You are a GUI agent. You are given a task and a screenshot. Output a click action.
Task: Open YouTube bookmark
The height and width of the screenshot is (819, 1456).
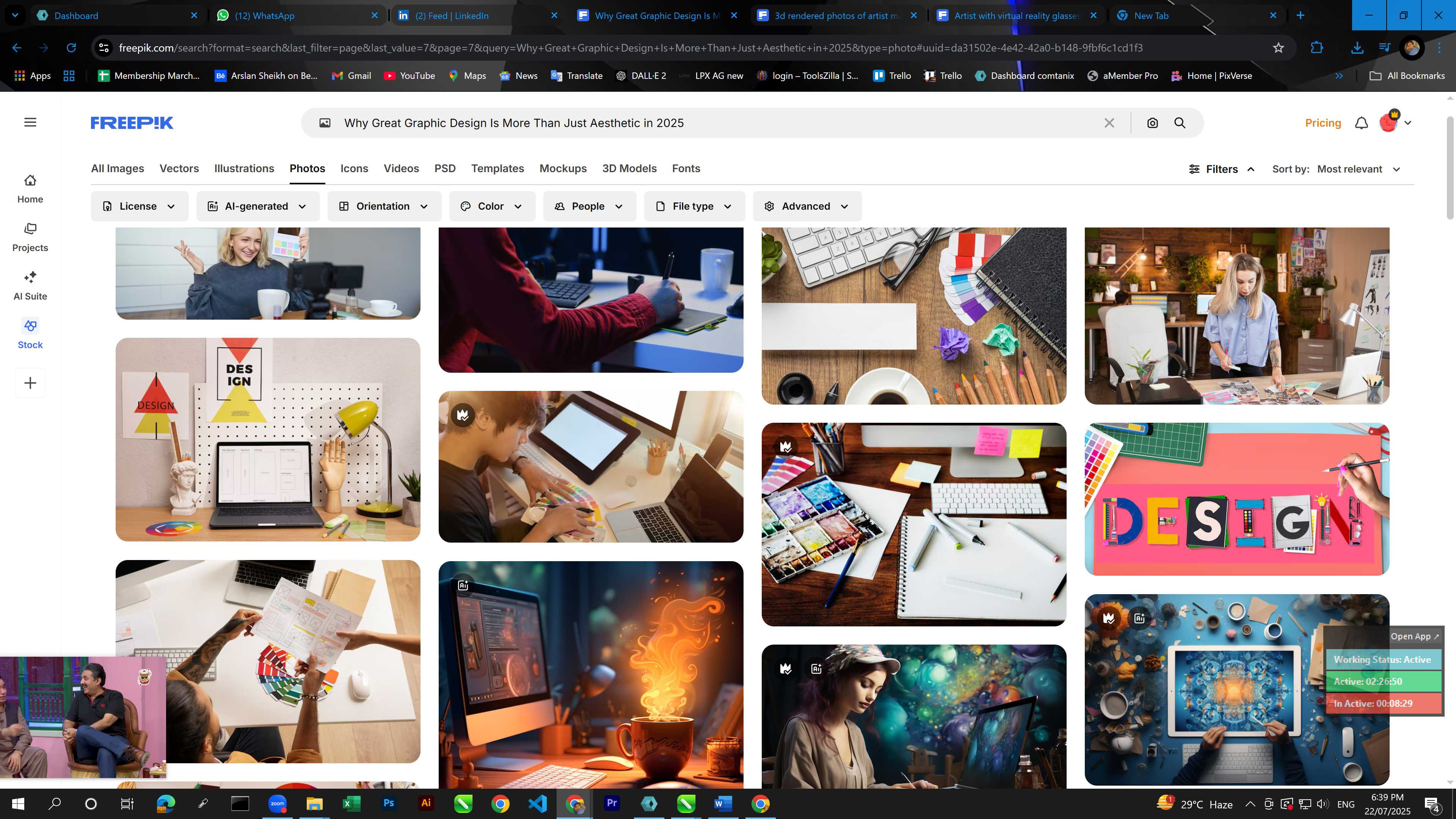(x=410, y=76)
